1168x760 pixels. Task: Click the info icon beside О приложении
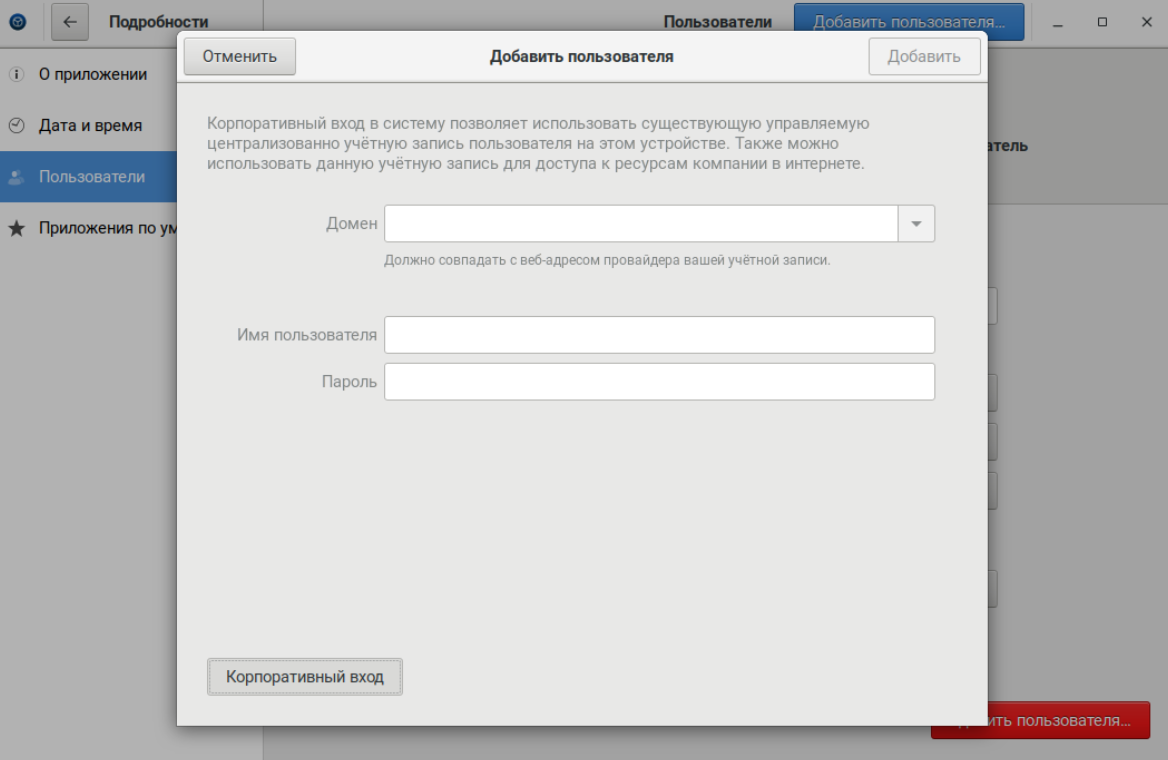(x=16, y=75)
